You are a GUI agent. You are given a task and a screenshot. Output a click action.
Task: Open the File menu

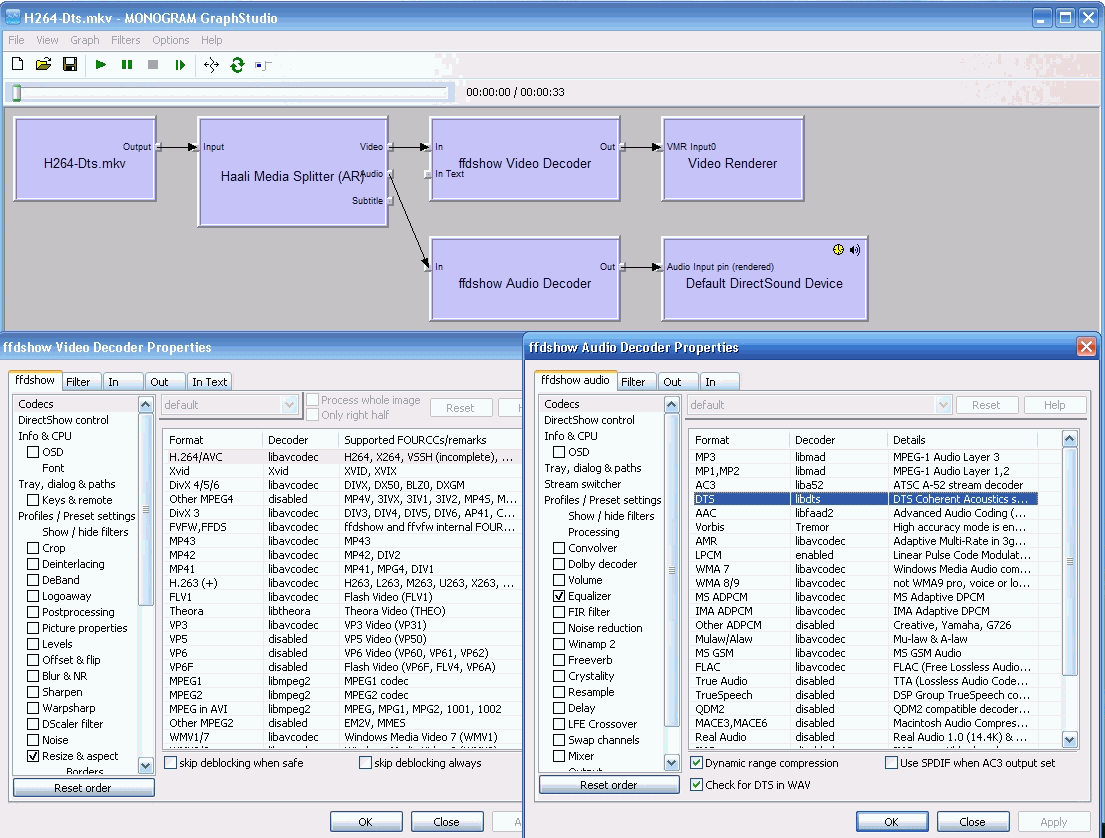[x=16, y=40]
